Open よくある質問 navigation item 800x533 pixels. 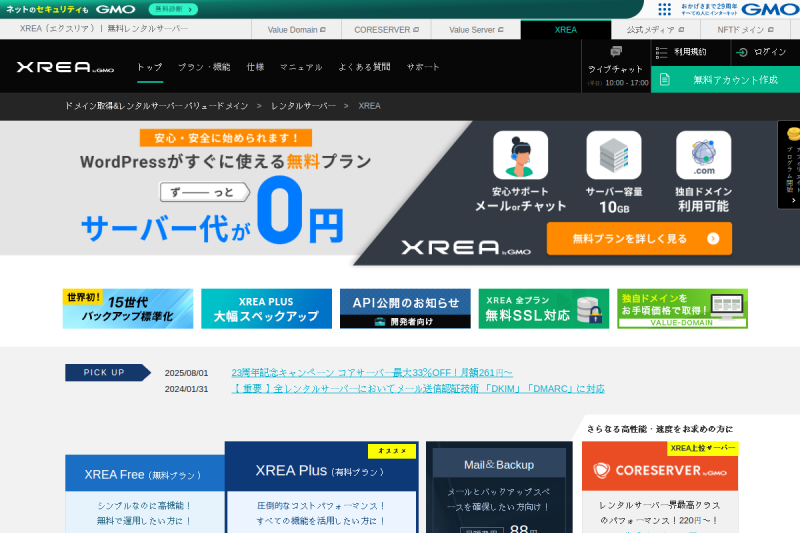point(364,67)
